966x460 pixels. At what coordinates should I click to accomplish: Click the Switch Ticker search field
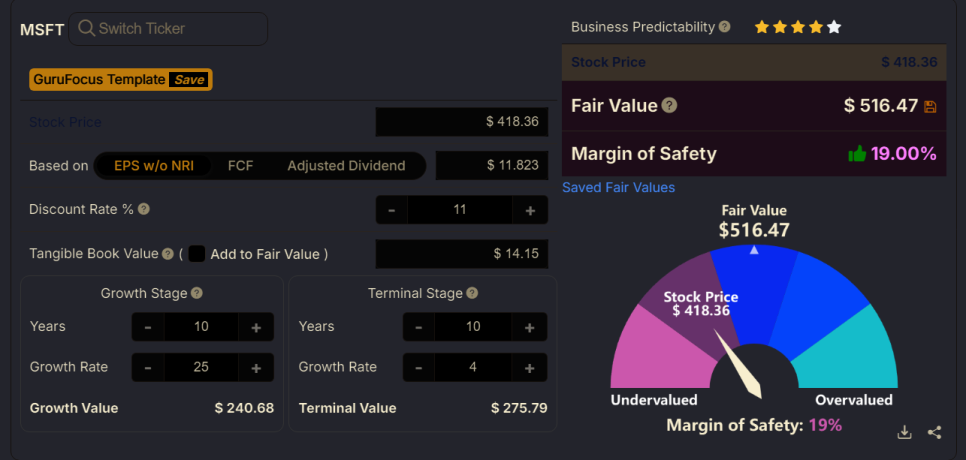click(x=168, y=28)
